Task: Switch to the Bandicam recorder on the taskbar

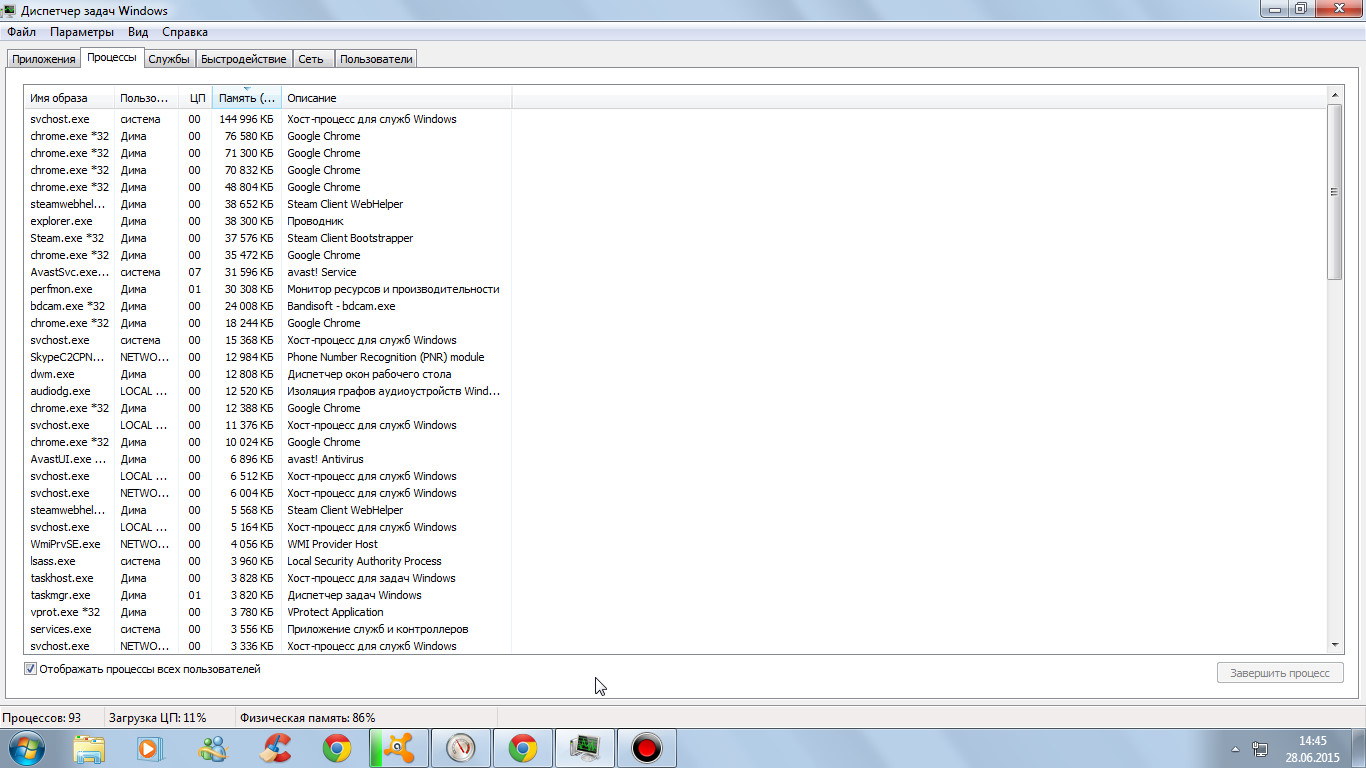Action: [647, 748]
